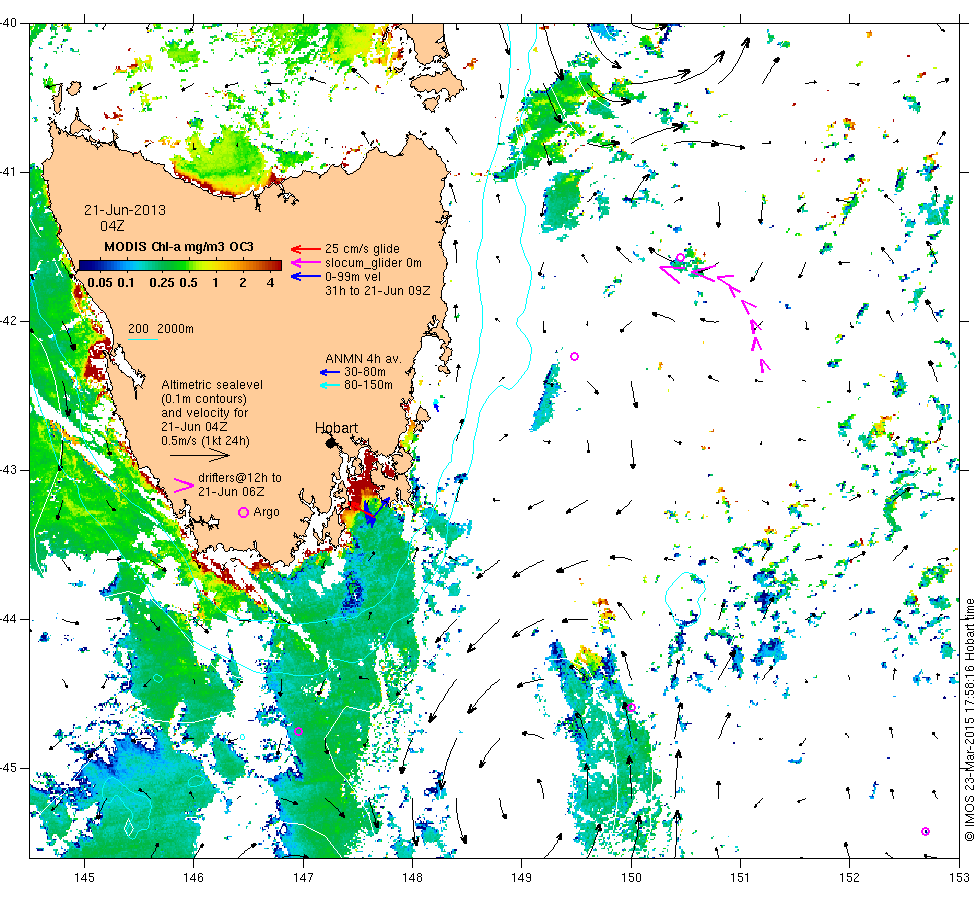The height and width of the screenshot is (900, 980).
Task: Click the black velocity scale arrow in legend
Action: point(200,456)
